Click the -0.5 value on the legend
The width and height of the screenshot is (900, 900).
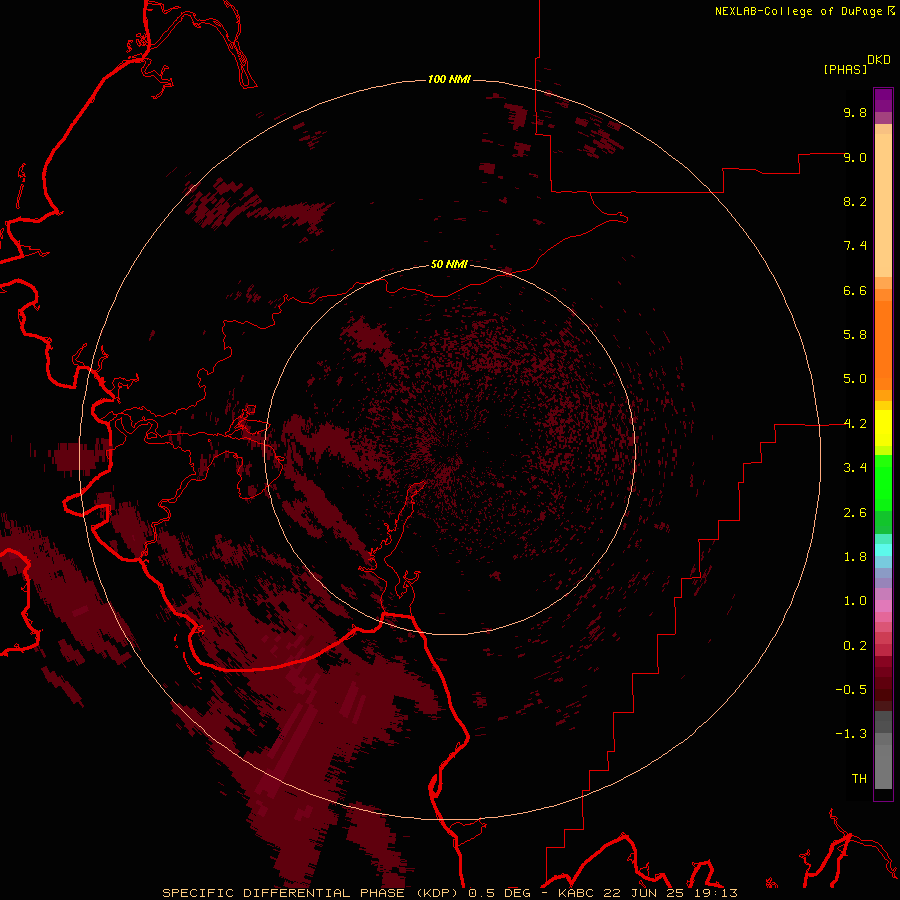851,690
